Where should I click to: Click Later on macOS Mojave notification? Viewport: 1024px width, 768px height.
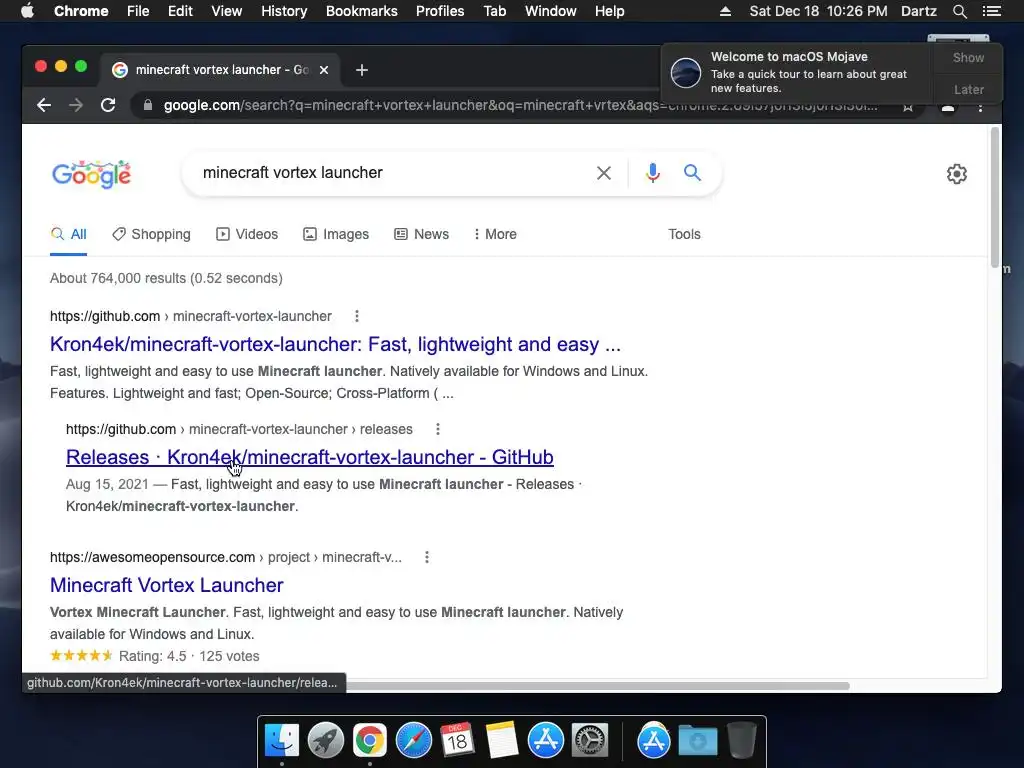968,89
